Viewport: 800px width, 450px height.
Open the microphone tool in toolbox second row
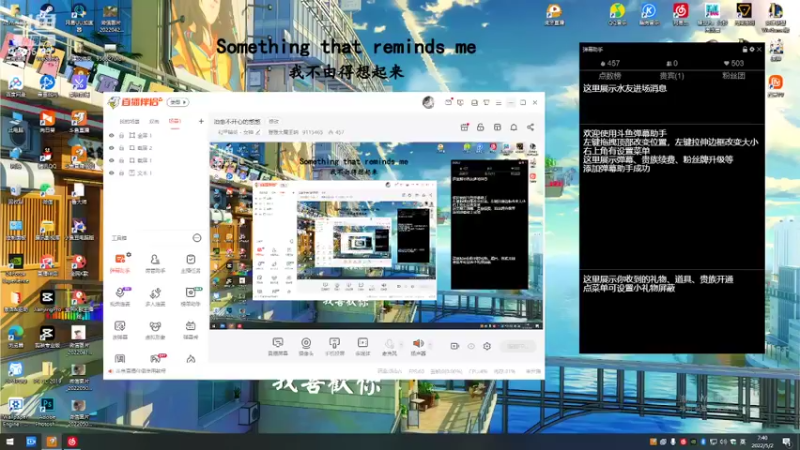(120, 296)
